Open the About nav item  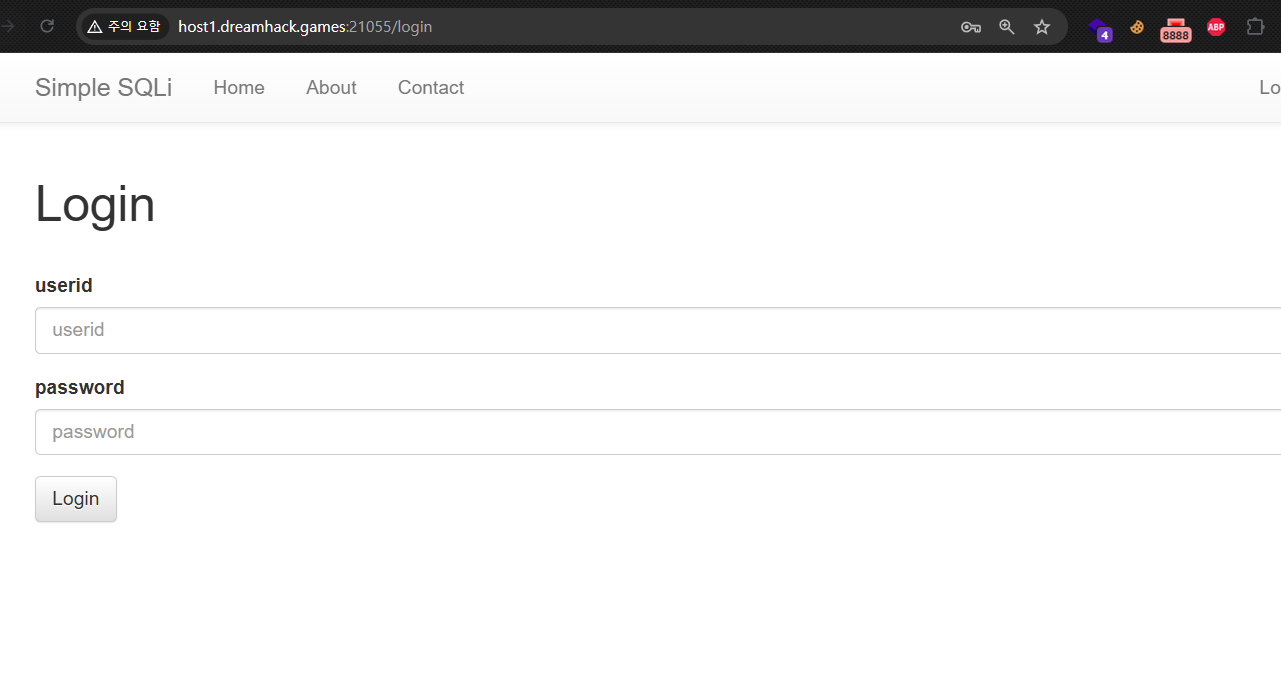[331, 88]
